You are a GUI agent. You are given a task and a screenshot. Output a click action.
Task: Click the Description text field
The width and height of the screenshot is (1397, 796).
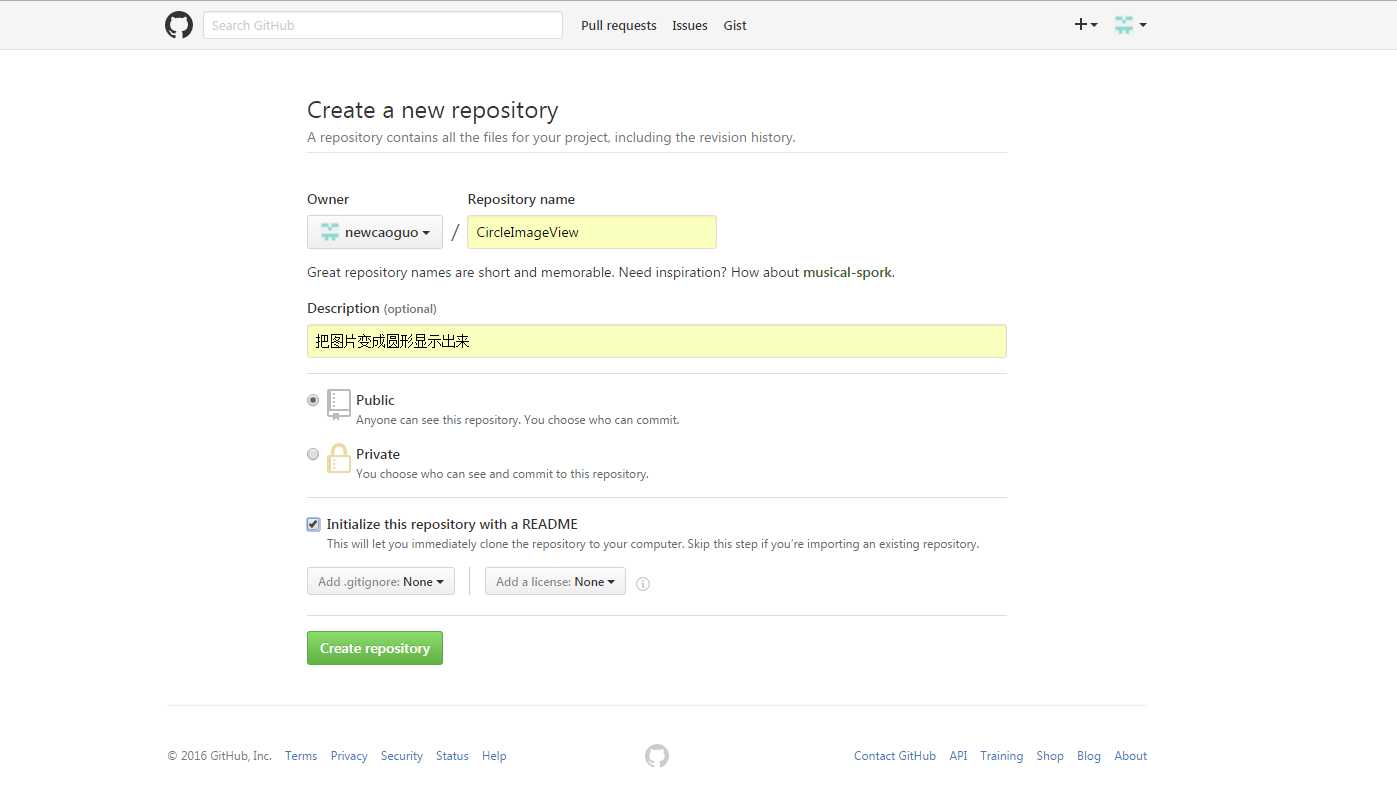coord(657,341)
